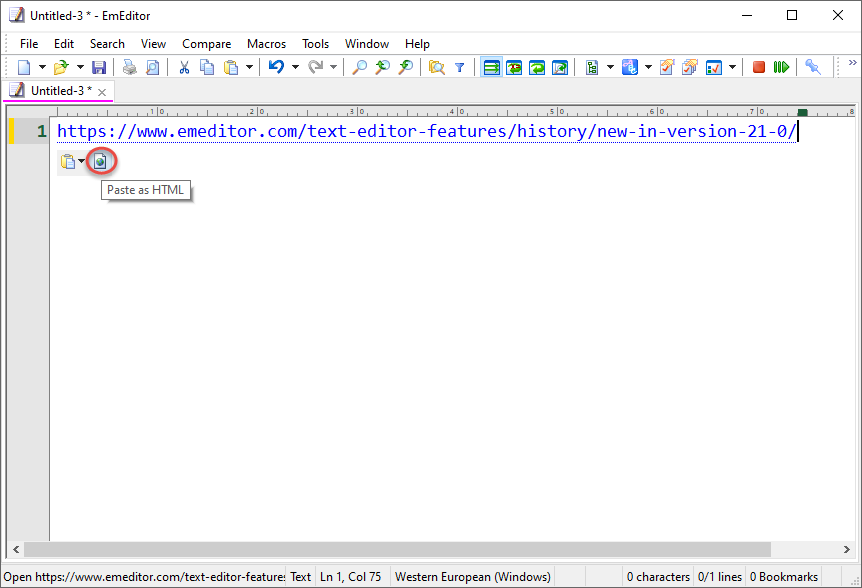Expand the toolbar Paste dropdown arrow
862x588 pixels.
250,67
